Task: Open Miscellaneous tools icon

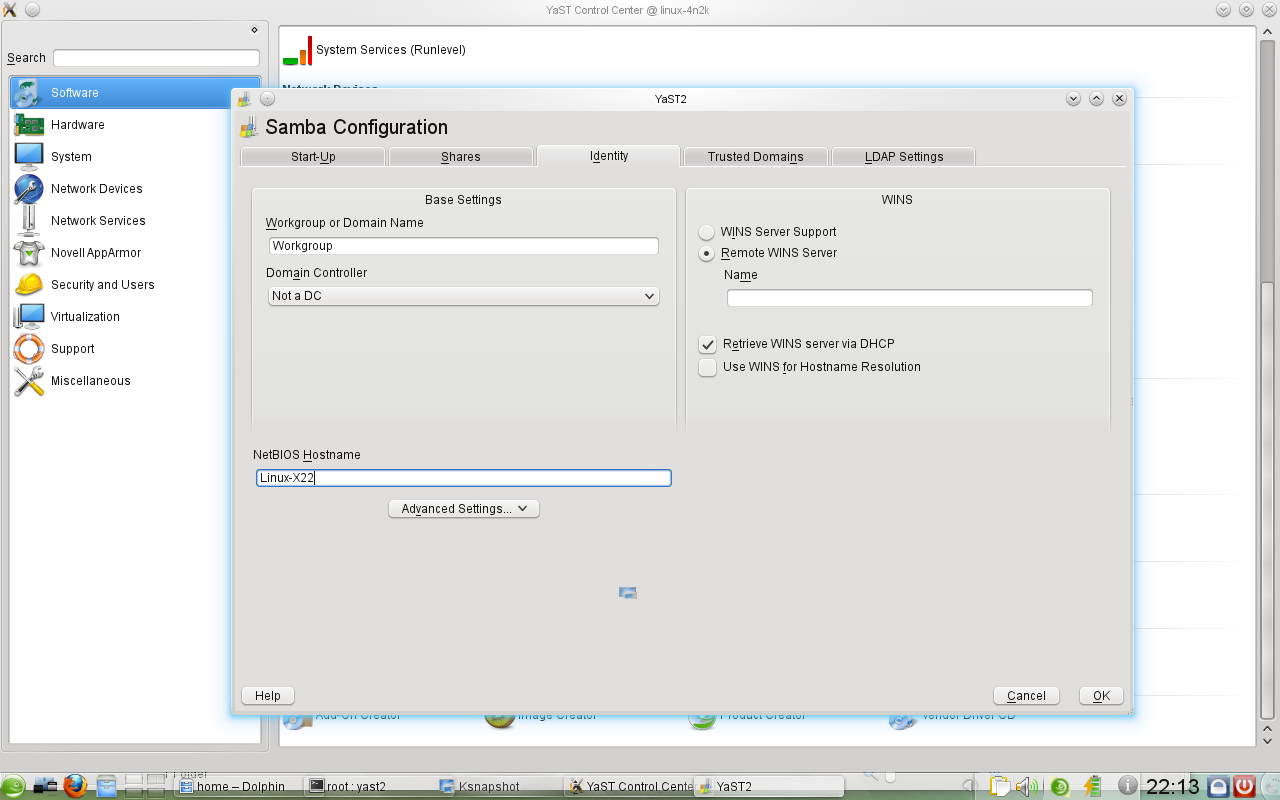Action: [28, 381]
